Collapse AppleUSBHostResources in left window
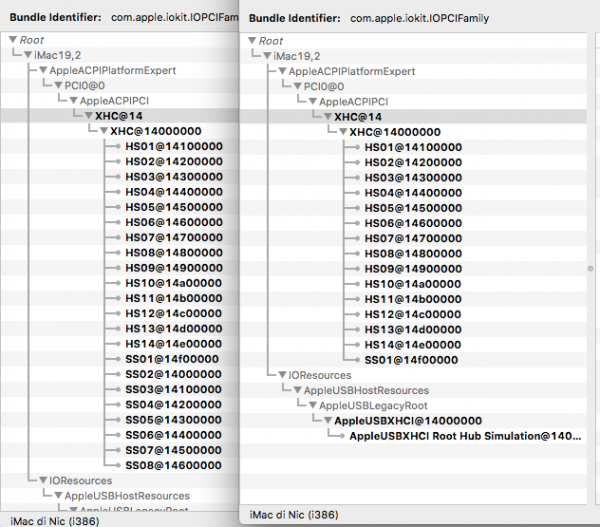This screenshot has height=527, width=600. (58, 496)
